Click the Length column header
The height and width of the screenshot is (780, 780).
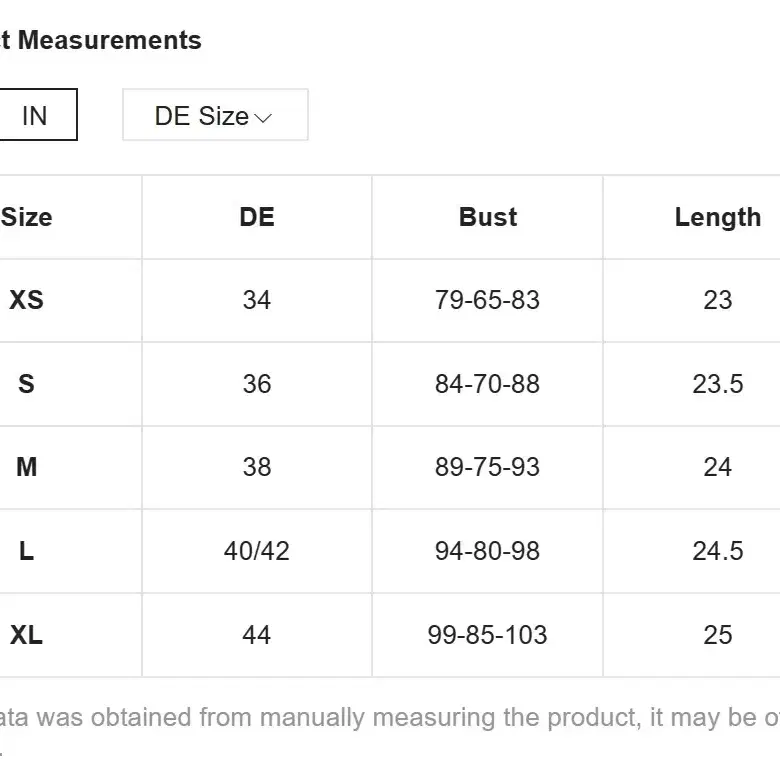pyautogui.click(x=717, y=217)
